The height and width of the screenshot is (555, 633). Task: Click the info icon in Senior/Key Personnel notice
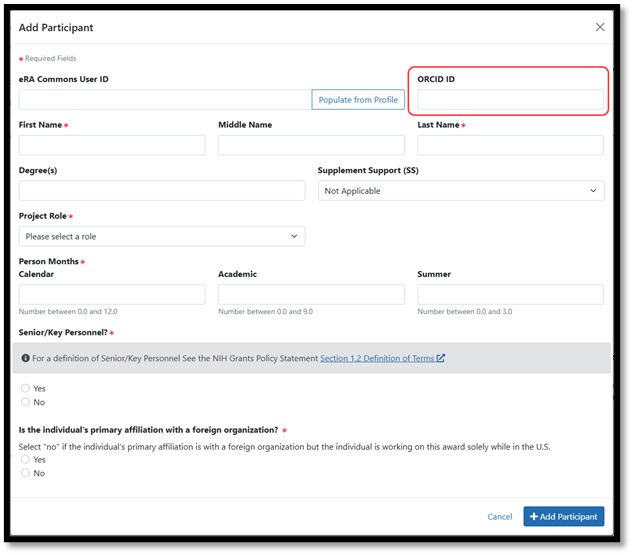tap(26, 358)
